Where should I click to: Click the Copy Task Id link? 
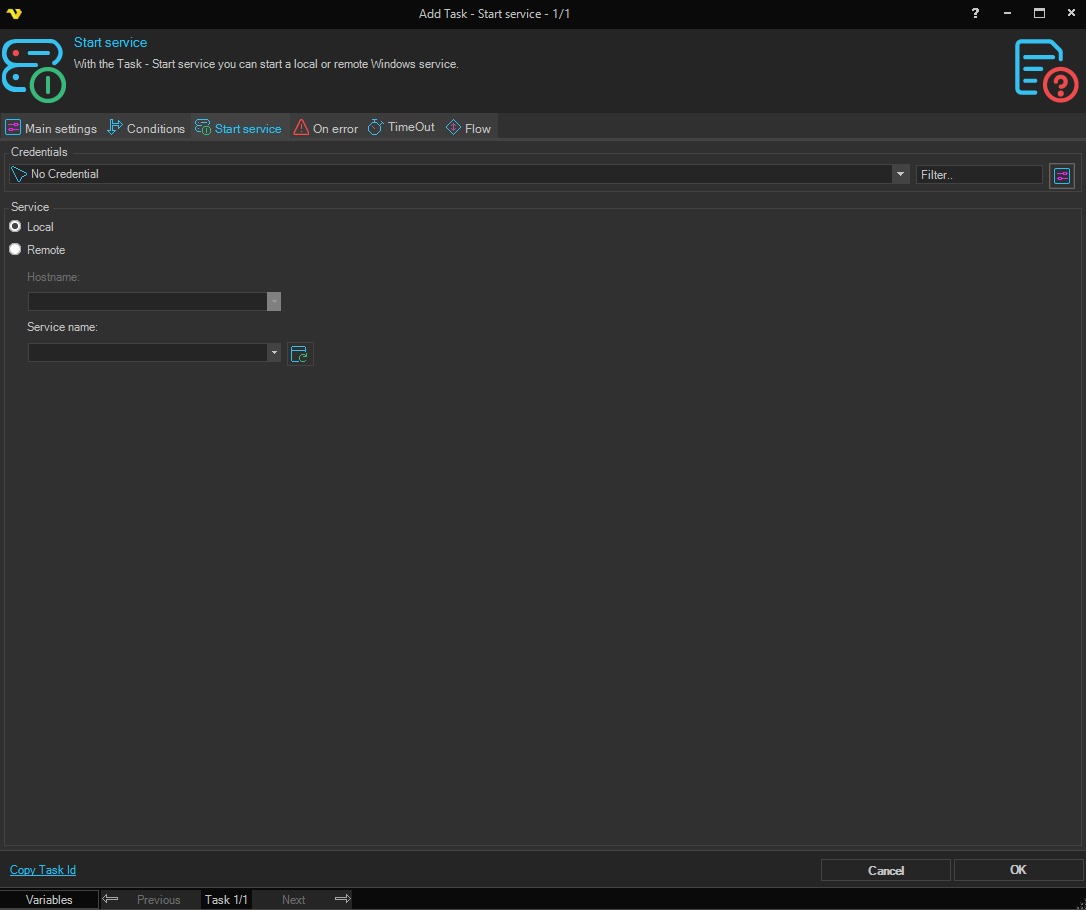[43, 870]
